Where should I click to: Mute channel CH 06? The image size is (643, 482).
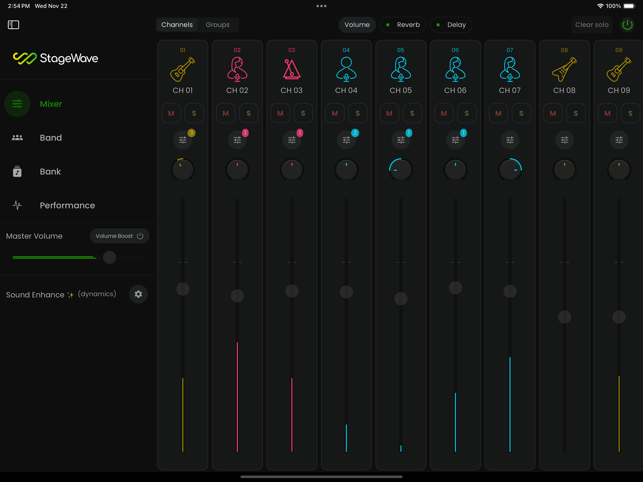(x=444, y=113)
